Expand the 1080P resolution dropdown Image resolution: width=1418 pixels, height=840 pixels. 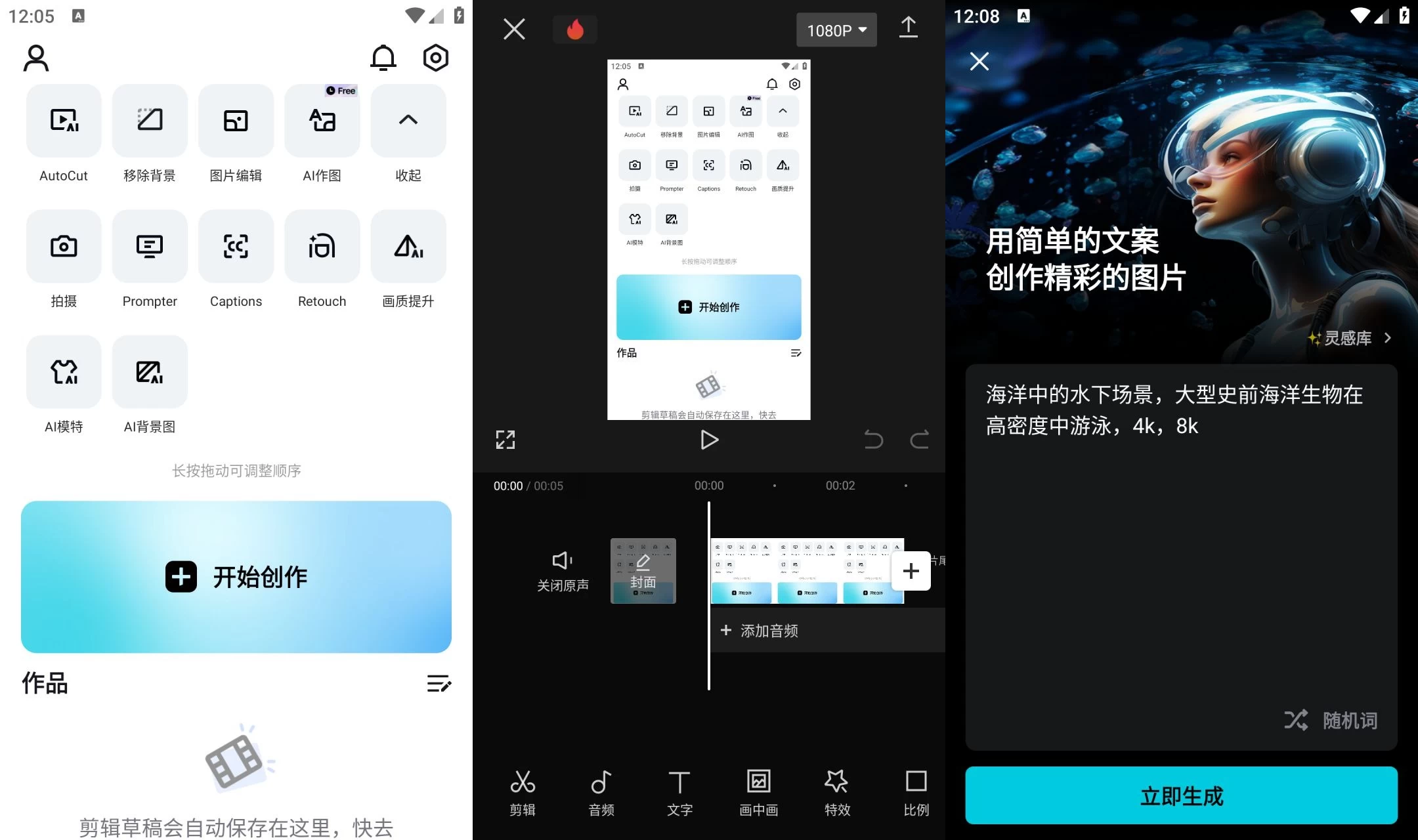[x=836, y=29]
